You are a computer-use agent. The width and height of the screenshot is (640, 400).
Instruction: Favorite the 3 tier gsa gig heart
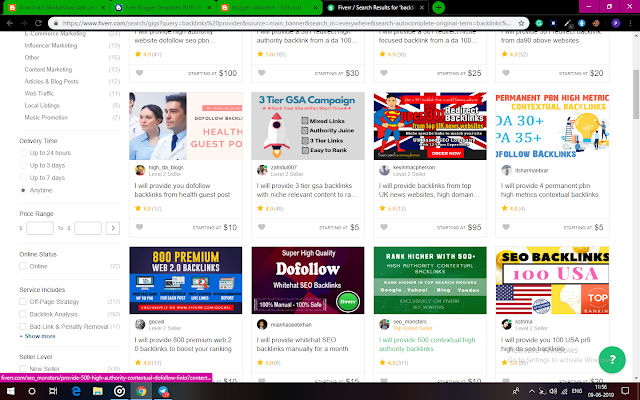point(262,227)
